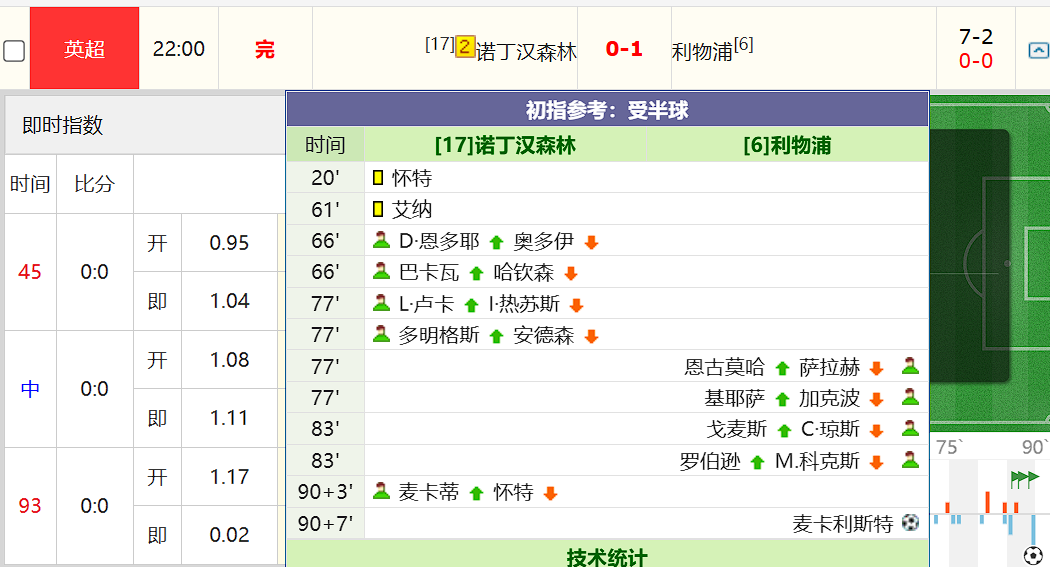
Task: Click the substitution icon beside D·恩多耶
Action: pos(381,241)
